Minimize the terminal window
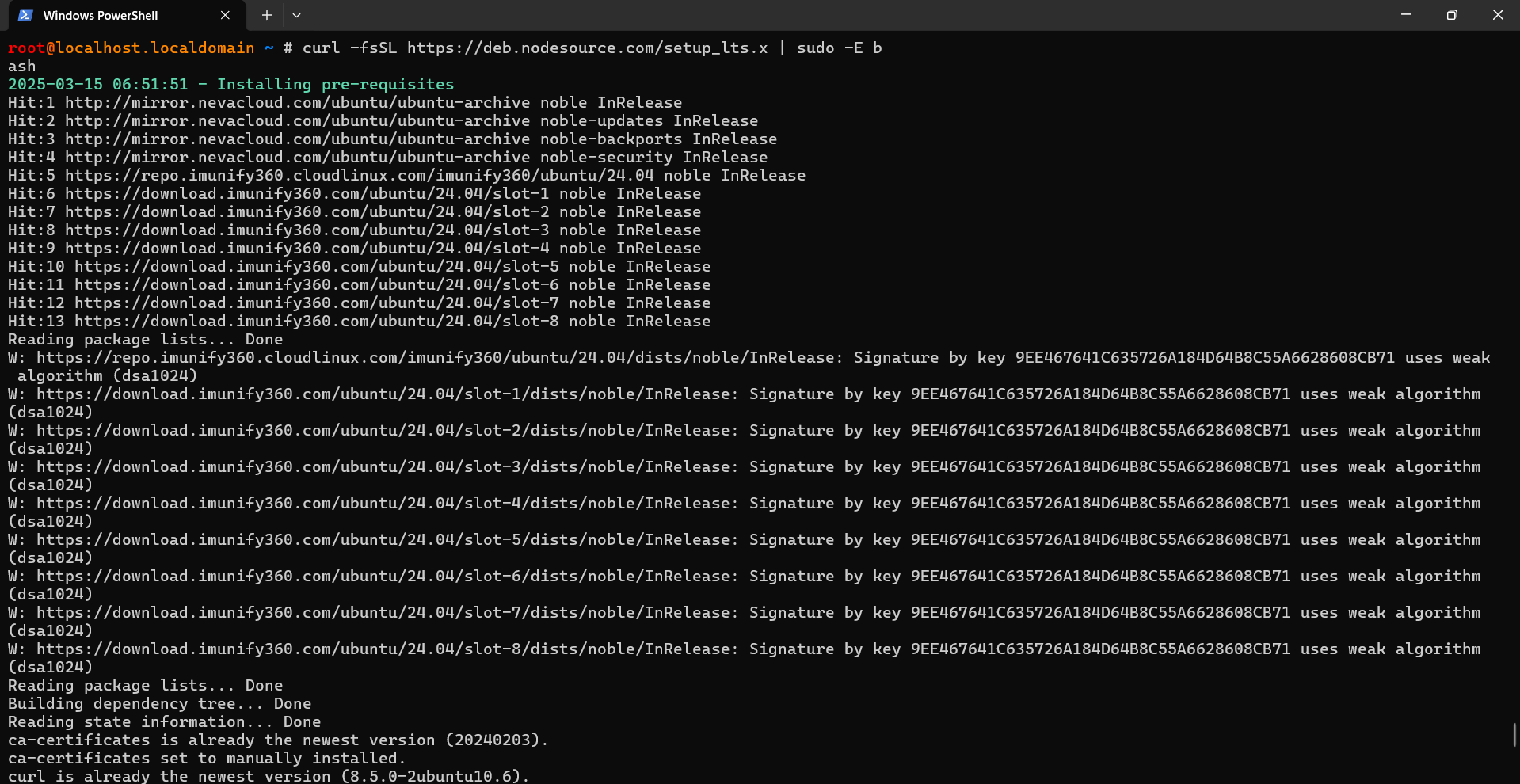The height and width of the screenshot is (784, 1520). 1406,14
